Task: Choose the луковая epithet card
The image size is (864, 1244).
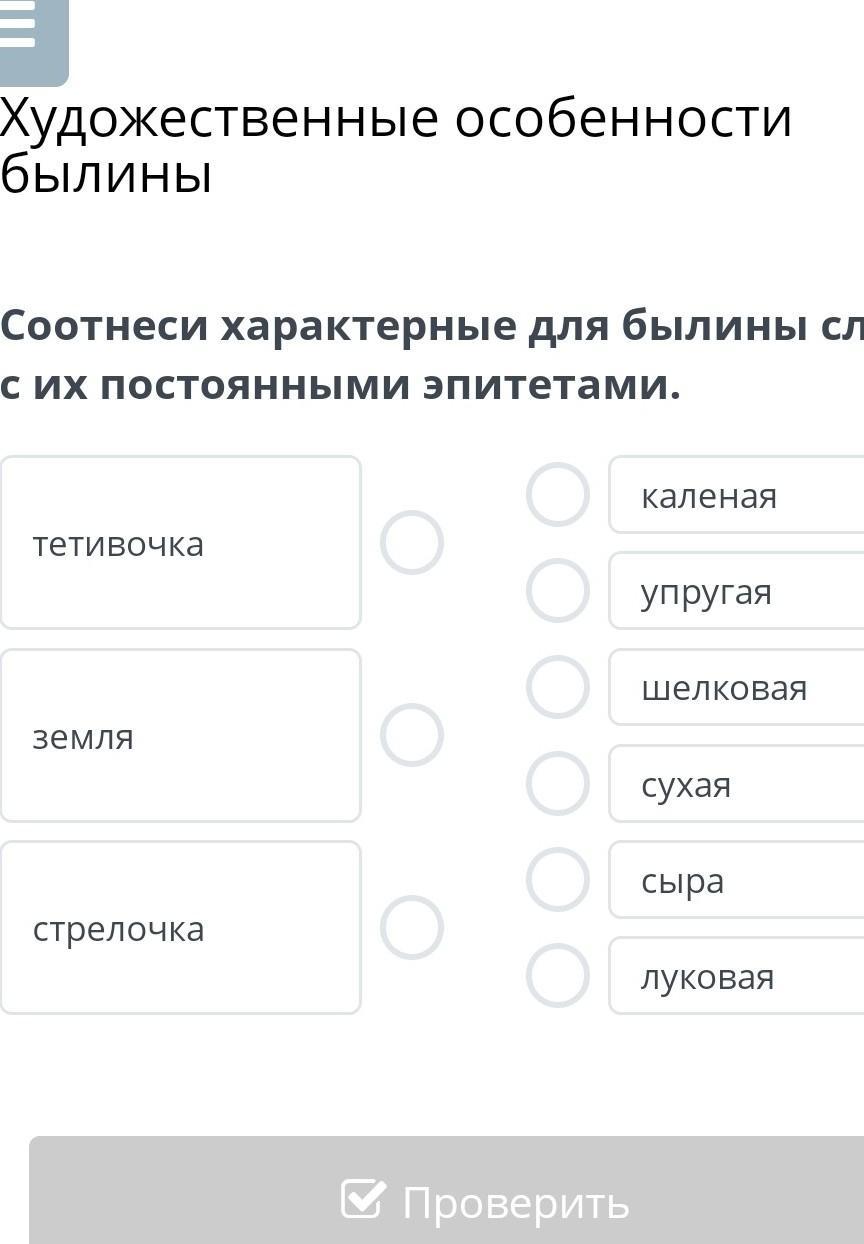Action: 736,976
